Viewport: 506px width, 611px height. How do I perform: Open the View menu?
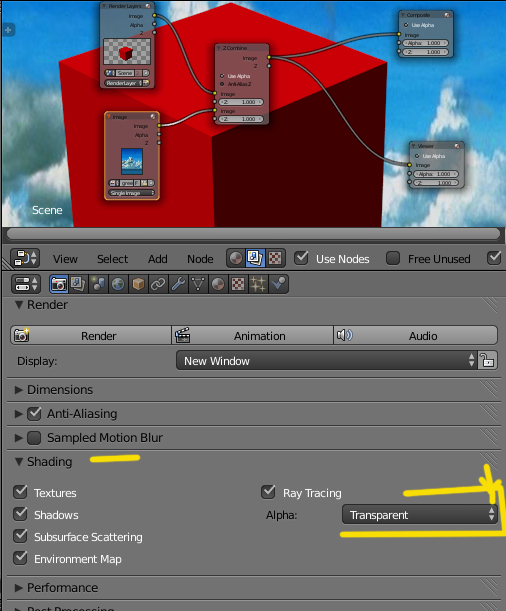[65, 259]
